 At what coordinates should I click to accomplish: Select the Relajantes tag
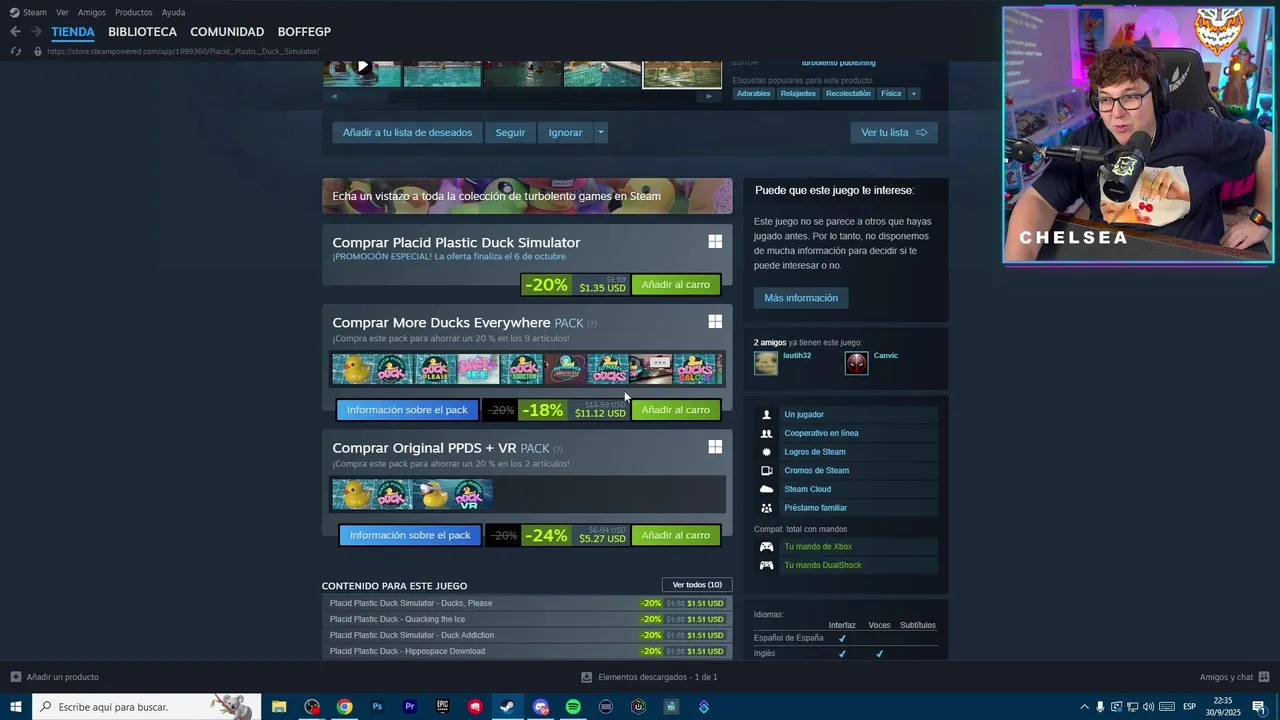pyautogui.click(x=798, y=94)
